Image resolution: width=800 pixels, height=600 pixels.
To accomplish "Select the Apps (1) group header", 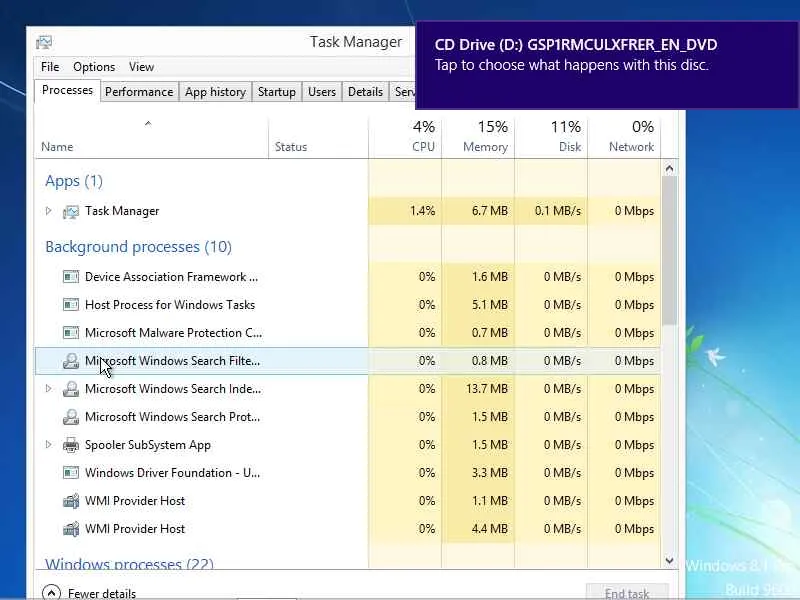I will tap(74, 181).
